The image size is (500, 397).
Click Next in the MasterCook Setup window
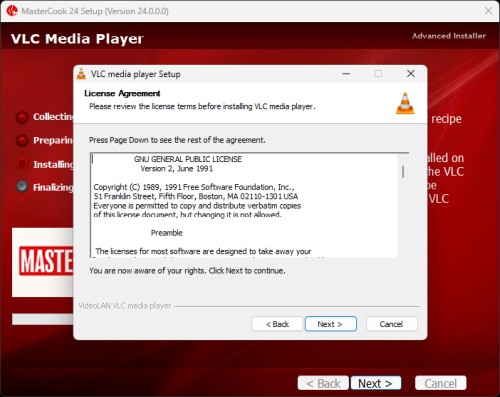376,383
